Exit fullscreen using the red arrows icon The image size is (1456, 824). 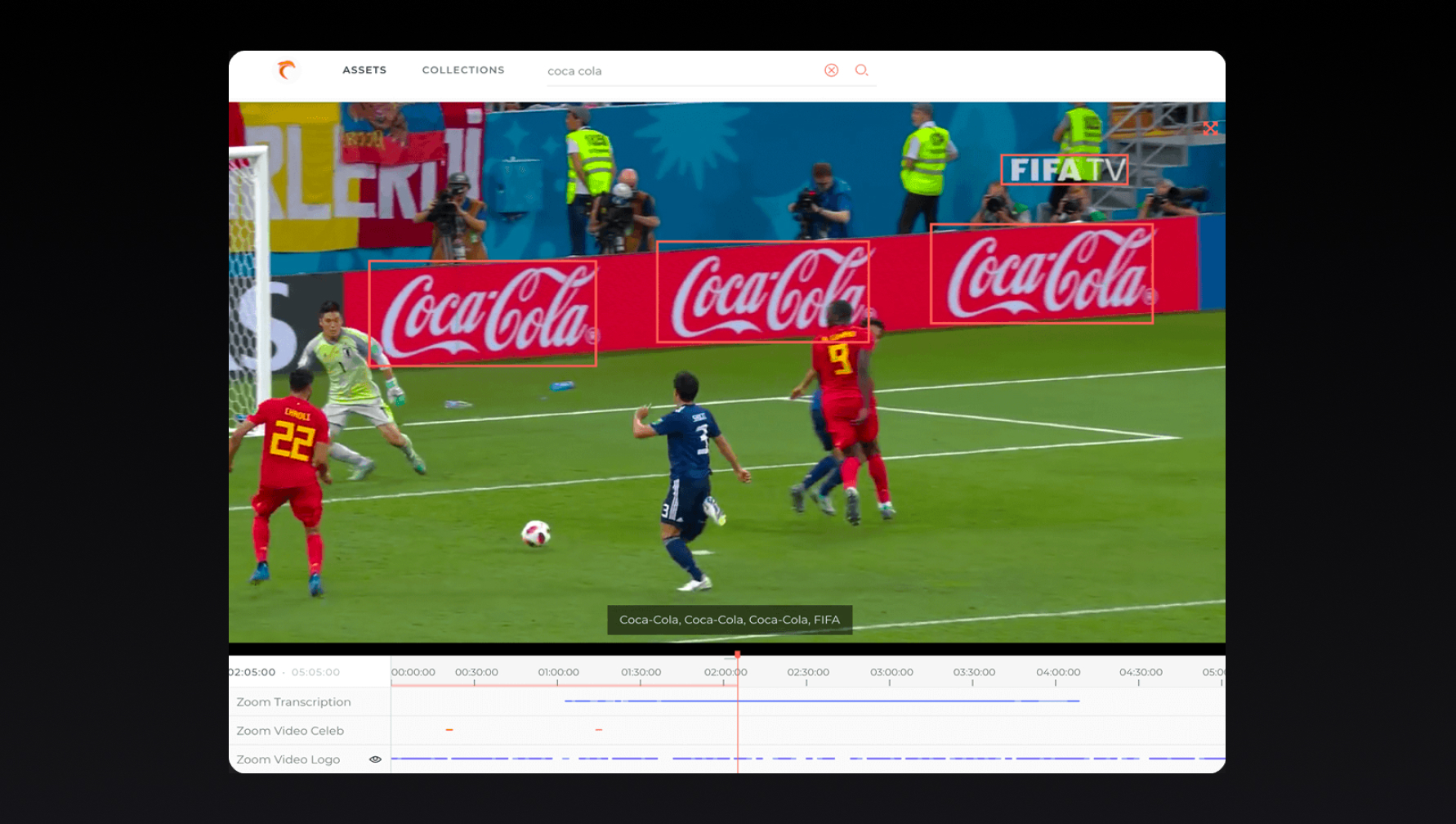tap(1210, 128)
